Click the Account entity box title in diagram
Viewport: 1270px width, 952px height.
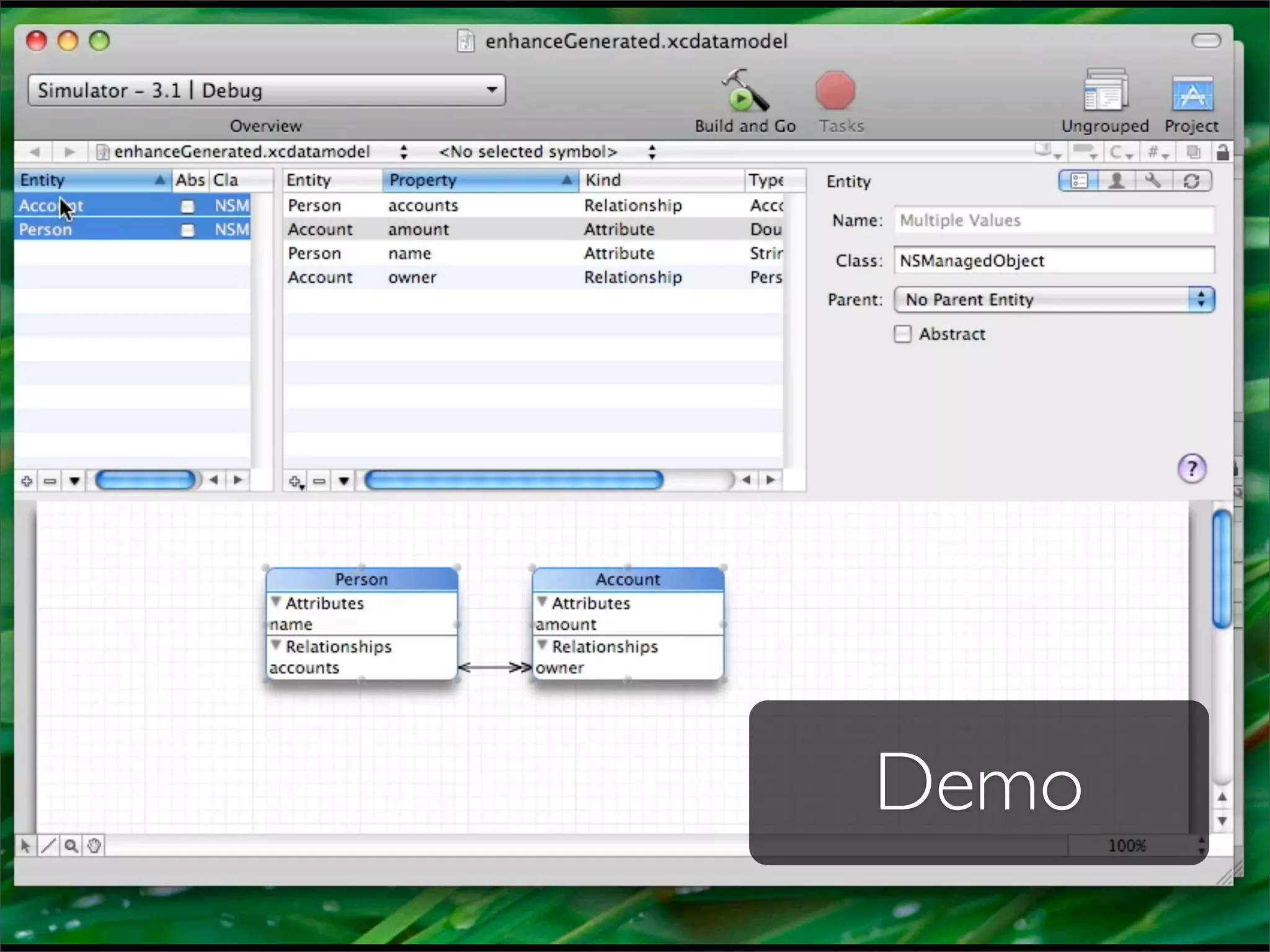tap(628, 580)
